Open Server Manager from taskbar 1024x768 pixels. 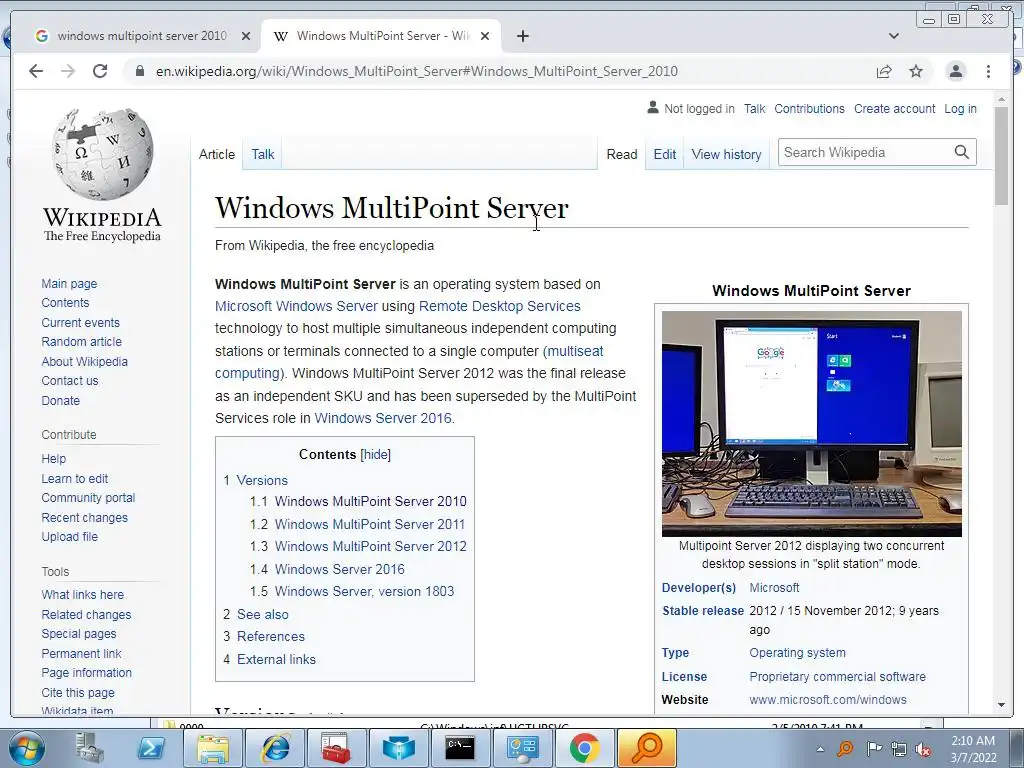[90, 748]
